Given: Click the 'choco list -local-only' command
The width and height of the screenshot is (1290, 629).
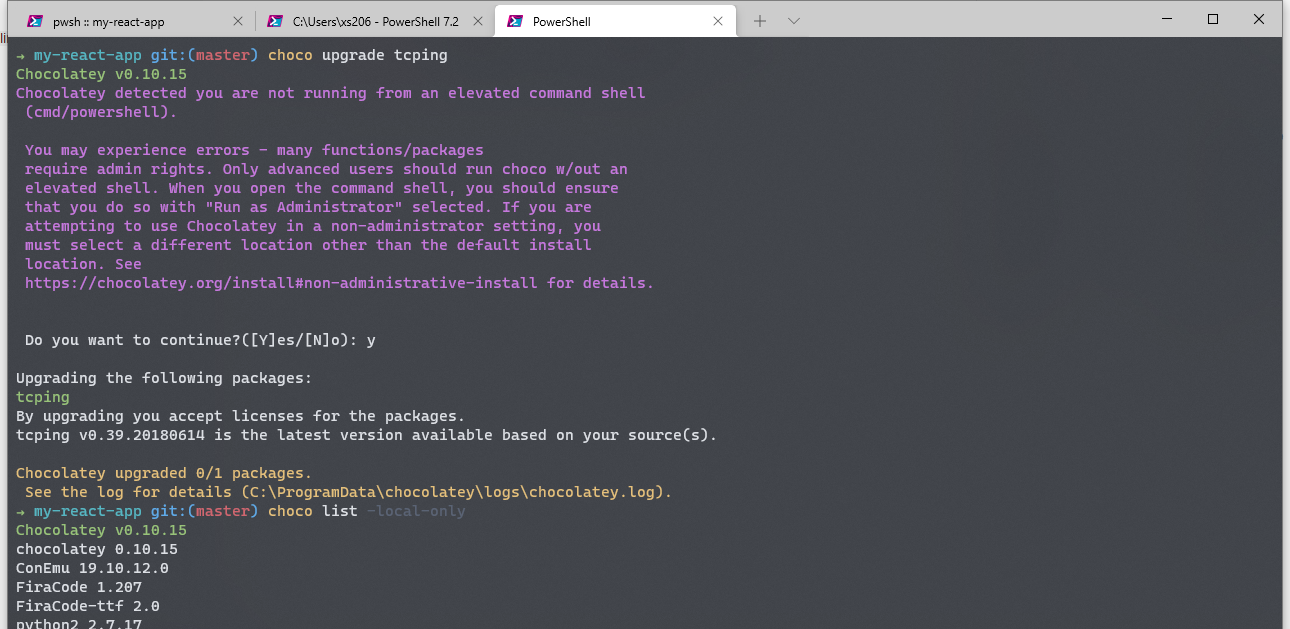Looking at the screenshot, I should tap(367, 511).
